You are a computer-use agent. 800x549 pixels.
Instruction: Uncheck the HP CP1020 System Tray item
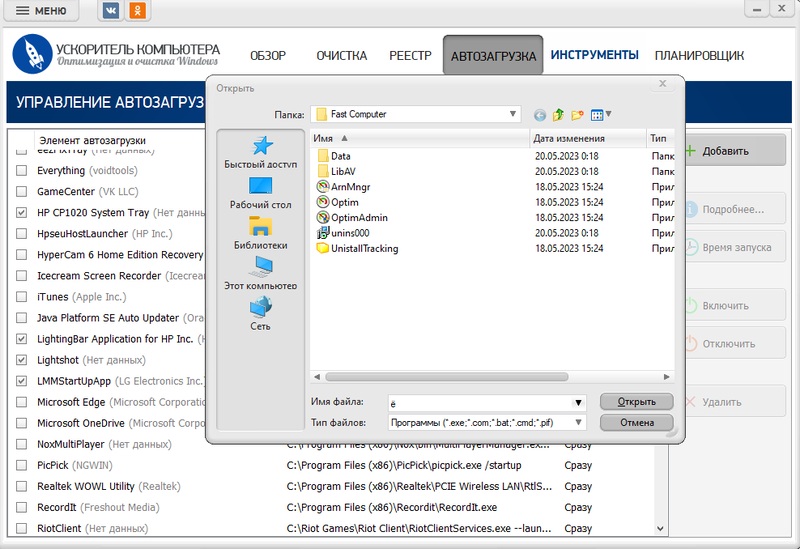click(22, 213)
